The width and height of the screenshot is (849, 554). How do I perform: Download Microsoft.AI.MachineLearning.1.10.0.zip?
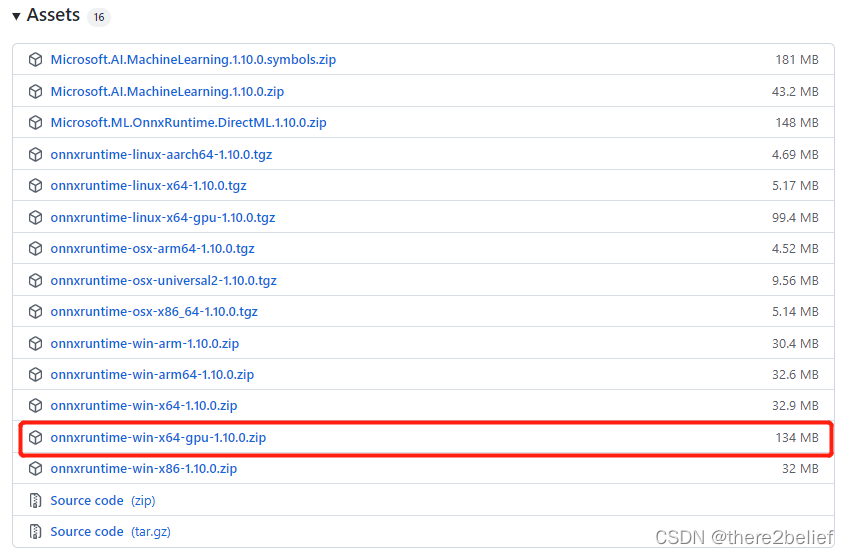pyautogui.click(x=167, y=92)
